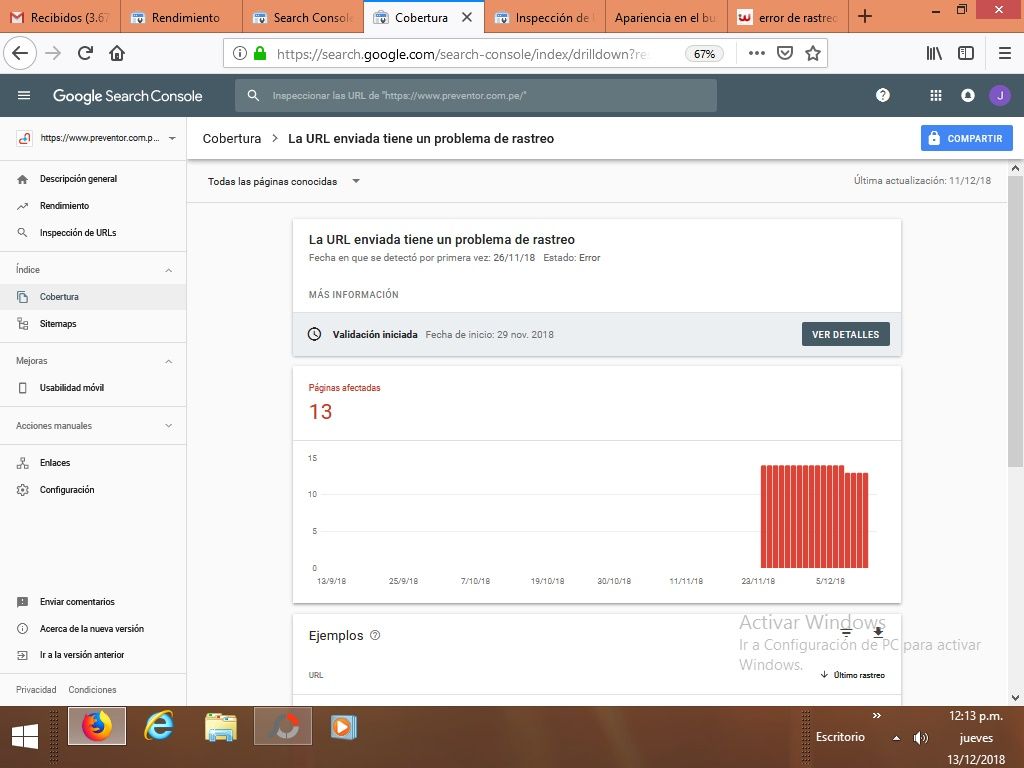The height and width of the screenshot is (768, 1024).
Task: Open the media player taskbar icon
Action: pyautogui.click(x=344, y=726)
